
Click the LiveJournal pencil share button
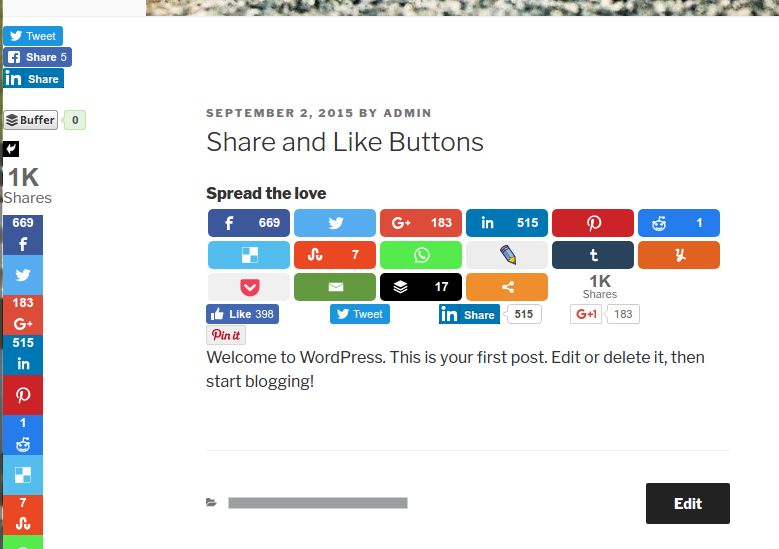point(507,255)
